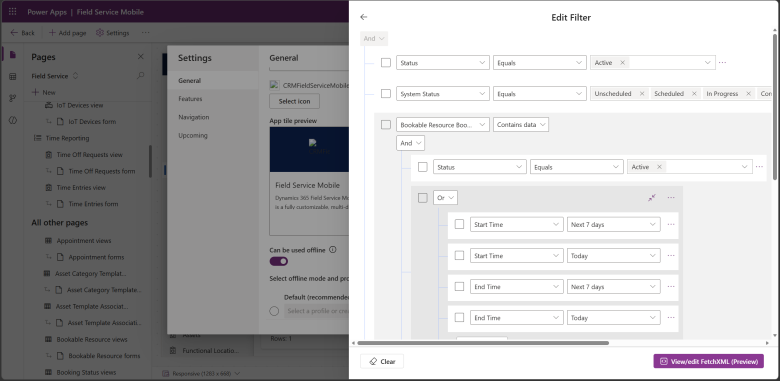The image size is (780, 381).
Task: Select the Navigation settings tab
Action: click(x=213, y=117)
